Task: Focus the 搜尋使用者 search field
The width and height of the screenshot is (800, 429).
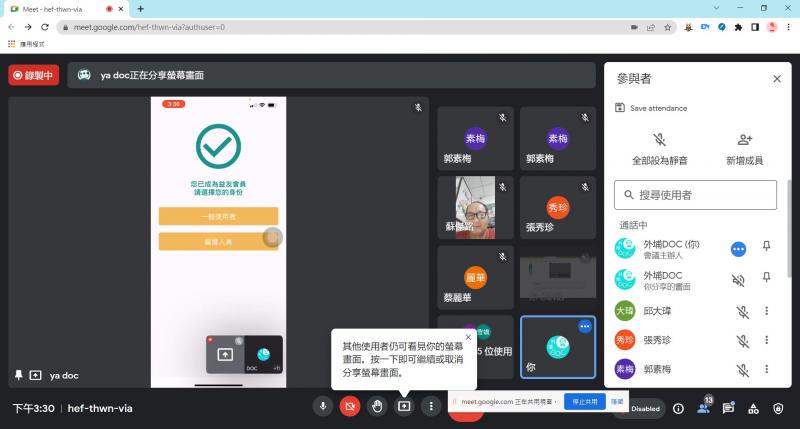Action: (x=695, y=195)
